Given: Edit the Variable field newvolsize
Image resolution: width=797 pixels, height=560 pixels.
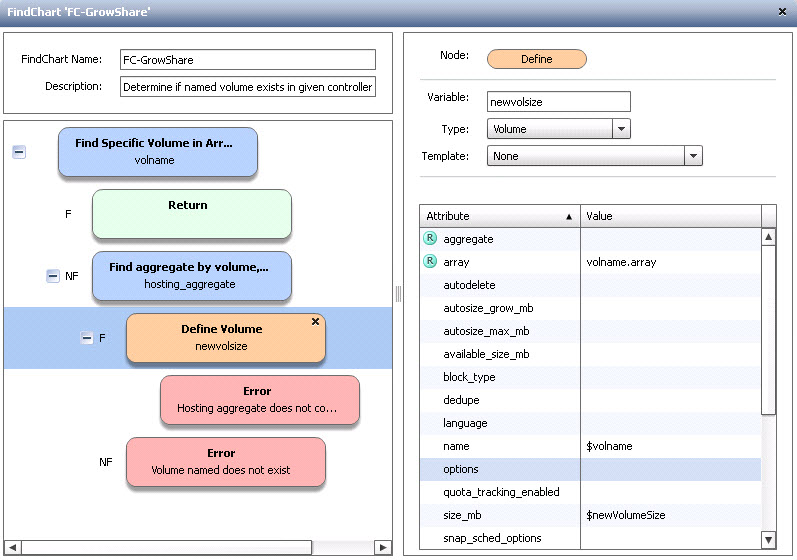Looking at the screenshot, I should [558, 102].
